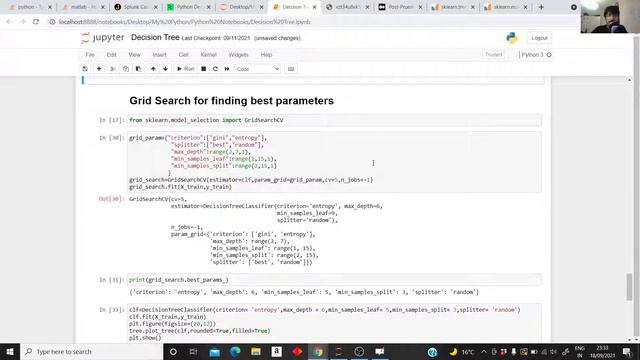Open Google Chrome from the taskbar
This screenshot has width=640, height=360.
click(x=318, y=351)
